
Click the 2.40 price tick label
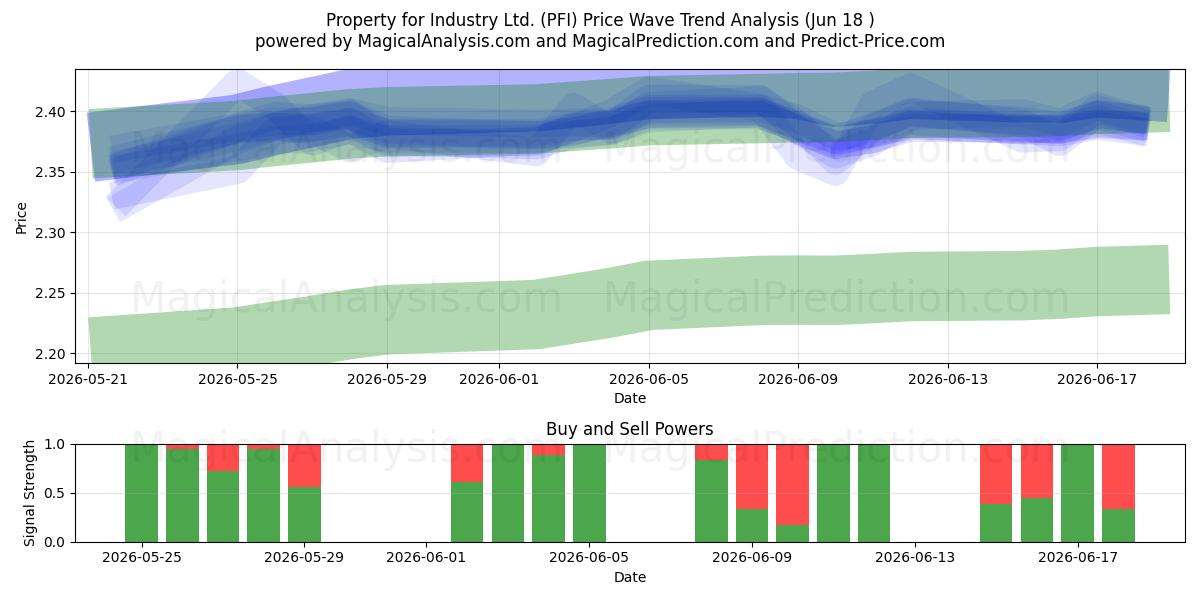pos(53,112)
